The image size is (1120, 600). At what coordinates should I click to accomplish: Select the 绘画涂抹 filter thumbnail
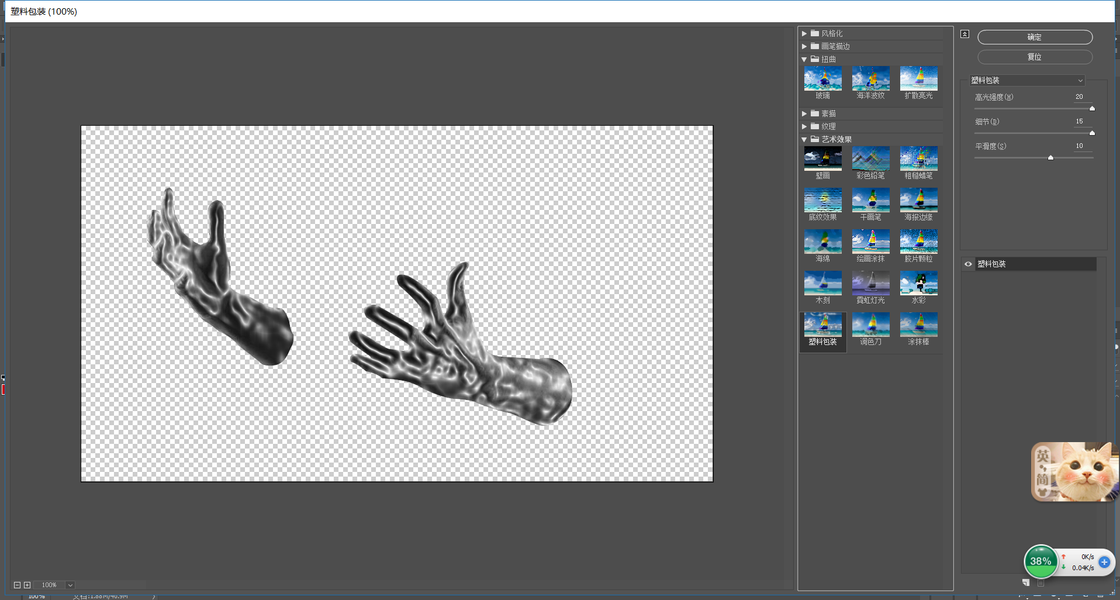pos(871,241)
